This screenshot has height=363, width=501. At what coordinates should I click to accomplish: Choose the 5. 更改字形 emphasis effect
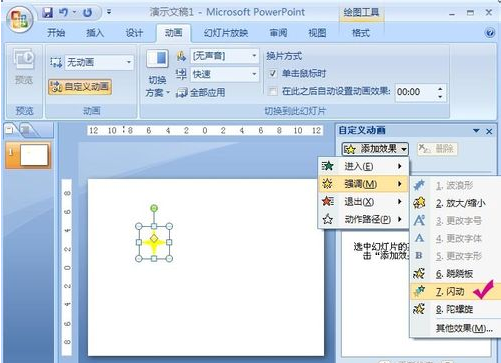coord(455,256)
